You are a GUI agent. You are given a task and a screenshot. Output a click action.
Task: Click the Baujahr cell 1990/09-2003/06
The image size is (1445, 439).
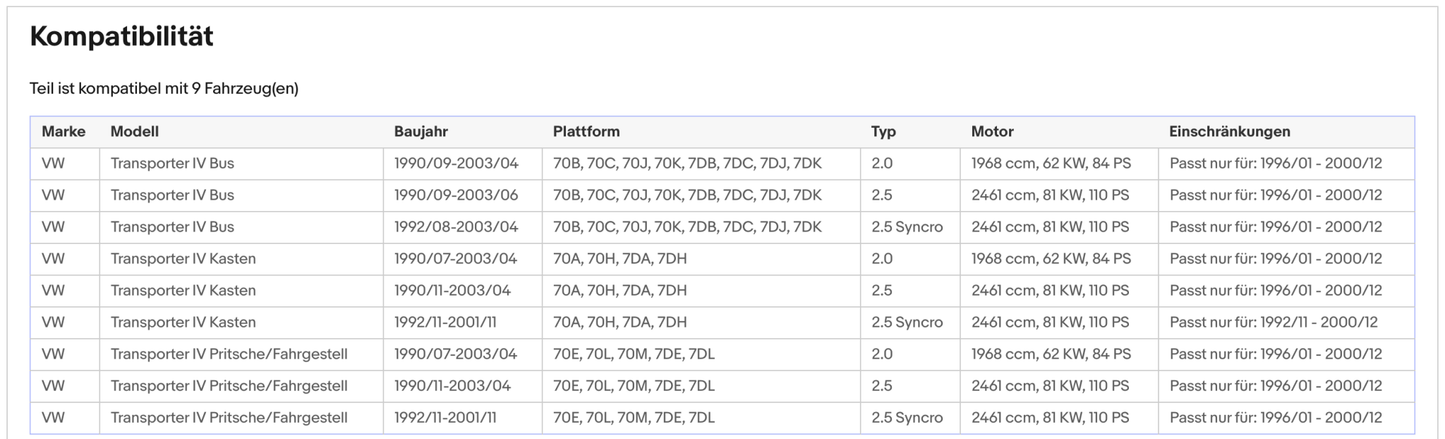[455, 195]
